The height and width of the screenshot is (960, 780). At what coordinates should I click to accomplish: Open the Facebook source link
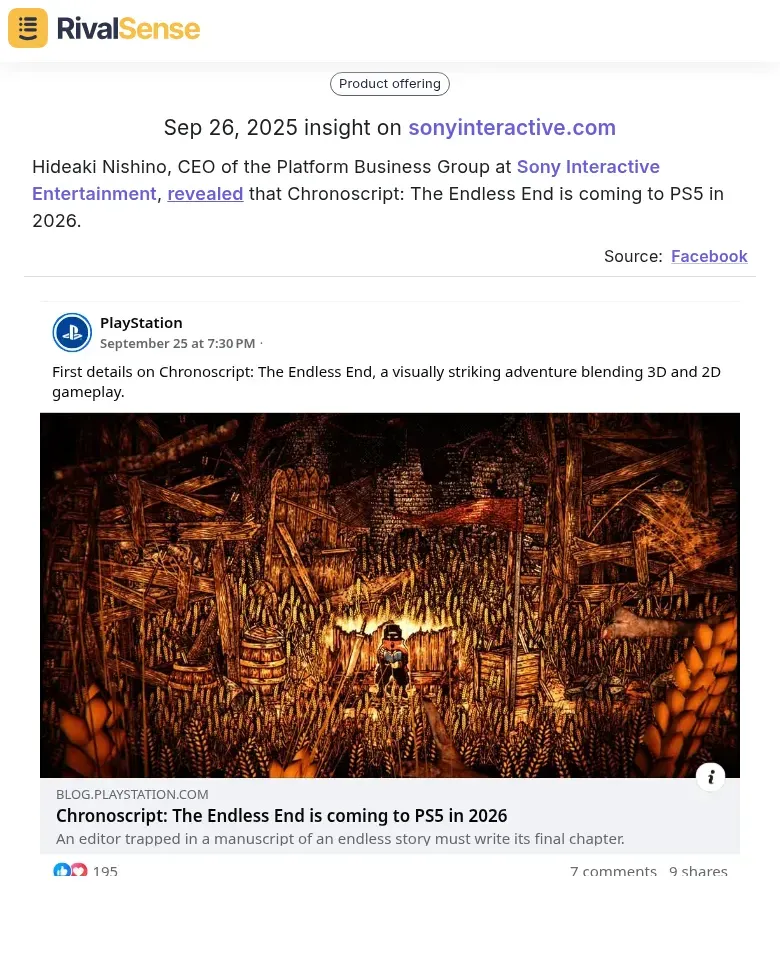[709, 256]
